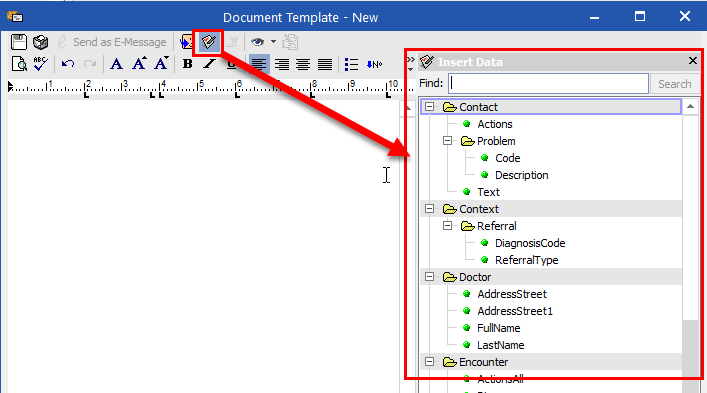Click the Find text field in Insert Data

pyautogui.click(x=549, y=84)
